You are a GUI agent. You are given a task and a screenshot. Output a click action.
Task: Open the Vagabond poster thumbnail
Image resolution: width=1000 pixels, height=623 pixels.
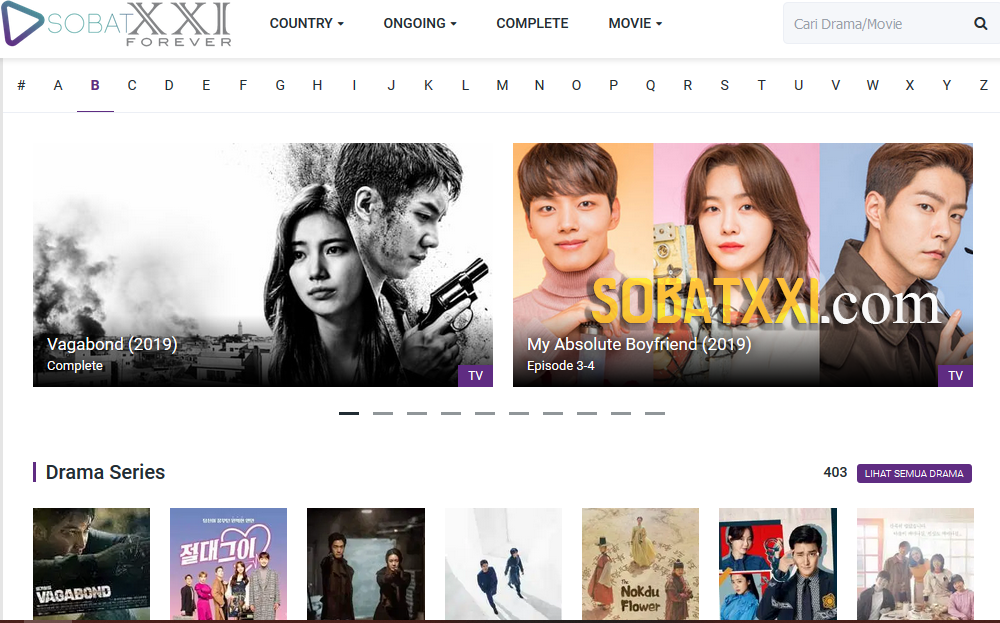(x=91, y=564)
